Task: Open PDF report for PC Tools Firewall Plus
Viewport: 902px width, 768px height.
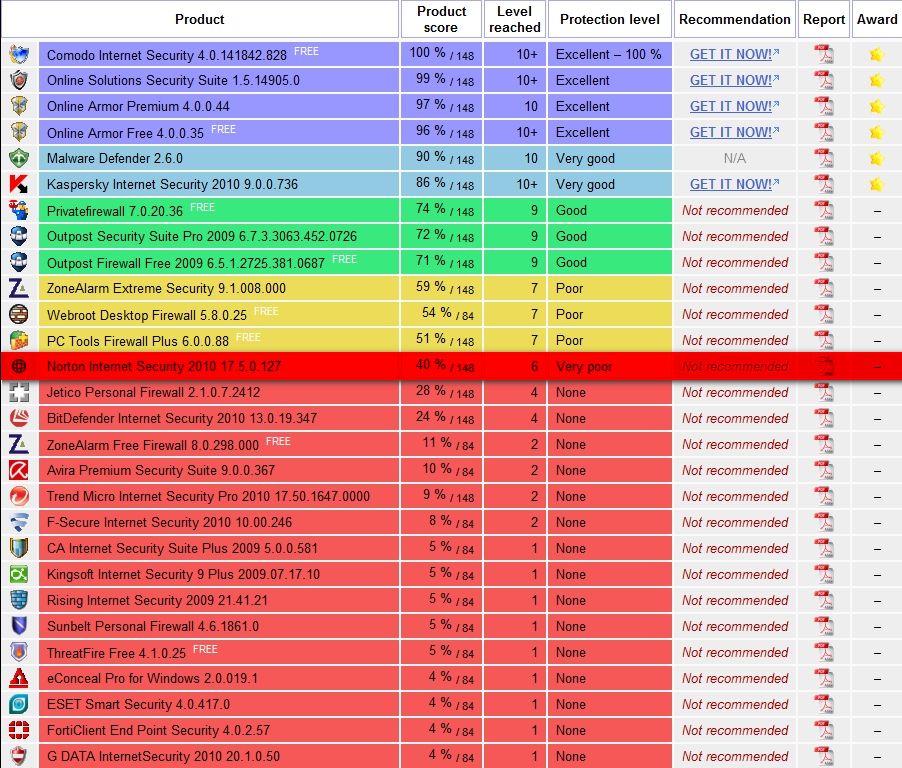Action: [x=824, y=341]
